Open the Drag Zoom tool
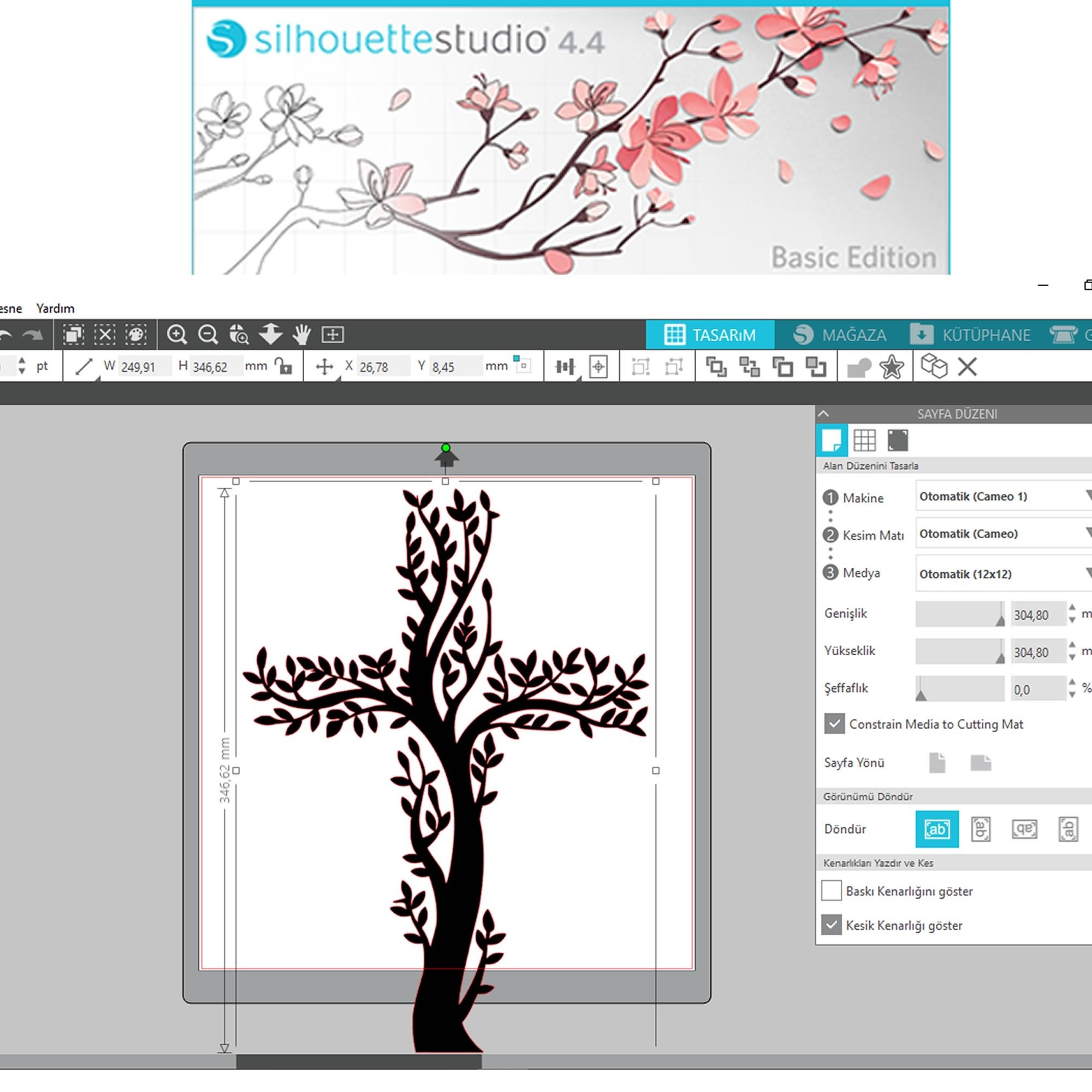The height and width of the screenshot is (1092, 1092). 239,335
